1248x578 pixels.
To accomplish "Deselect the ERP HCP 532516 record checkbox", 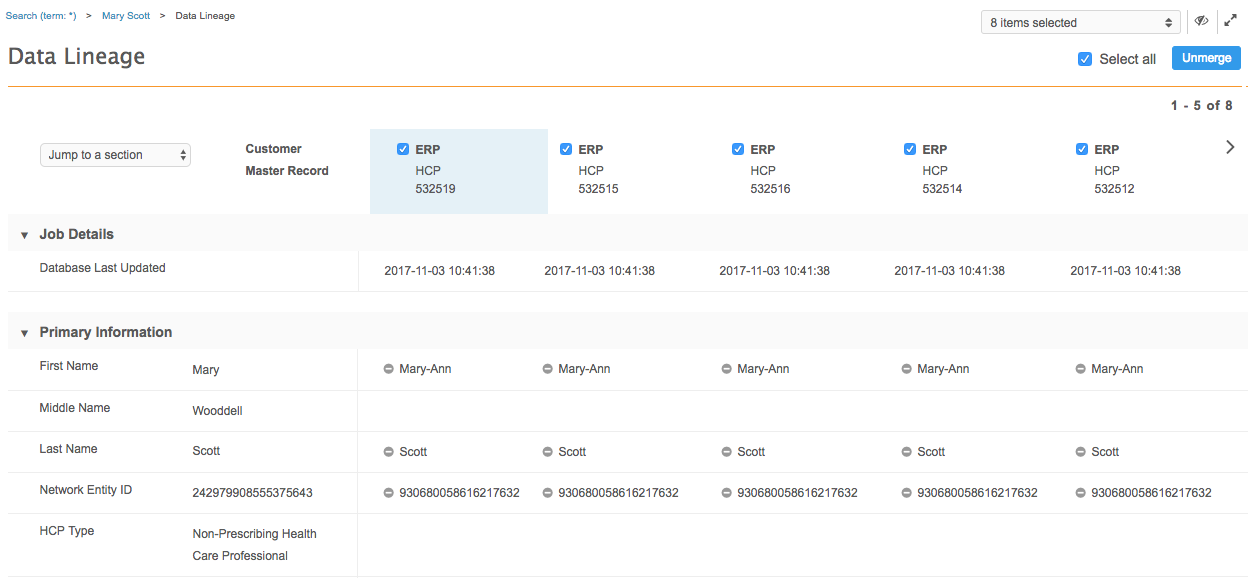I will point(738,149).
